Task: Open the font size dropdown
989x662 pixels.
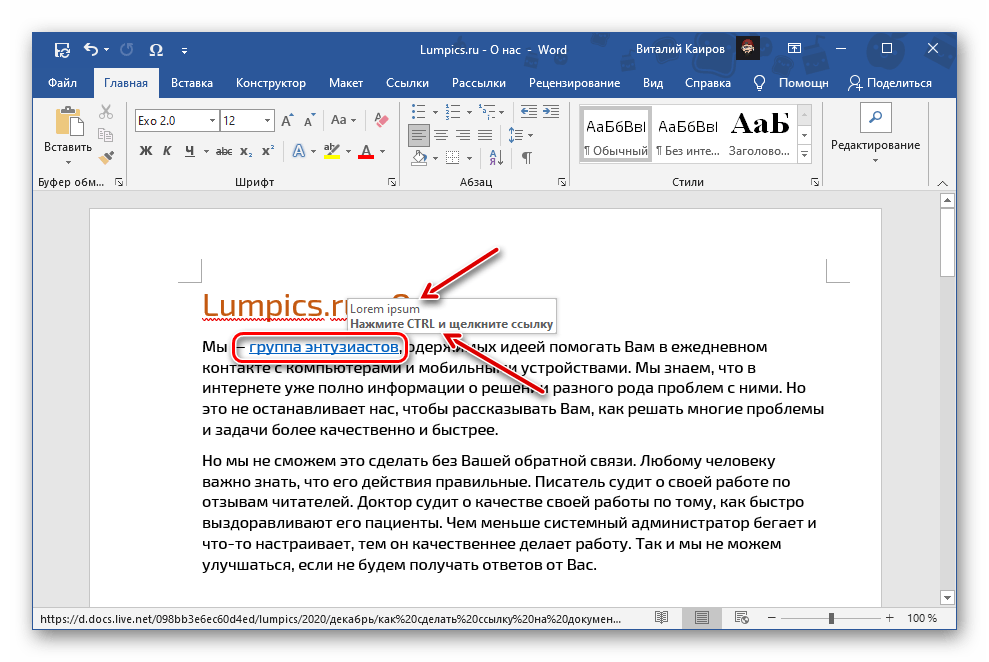Action: [x=266, y=121]
